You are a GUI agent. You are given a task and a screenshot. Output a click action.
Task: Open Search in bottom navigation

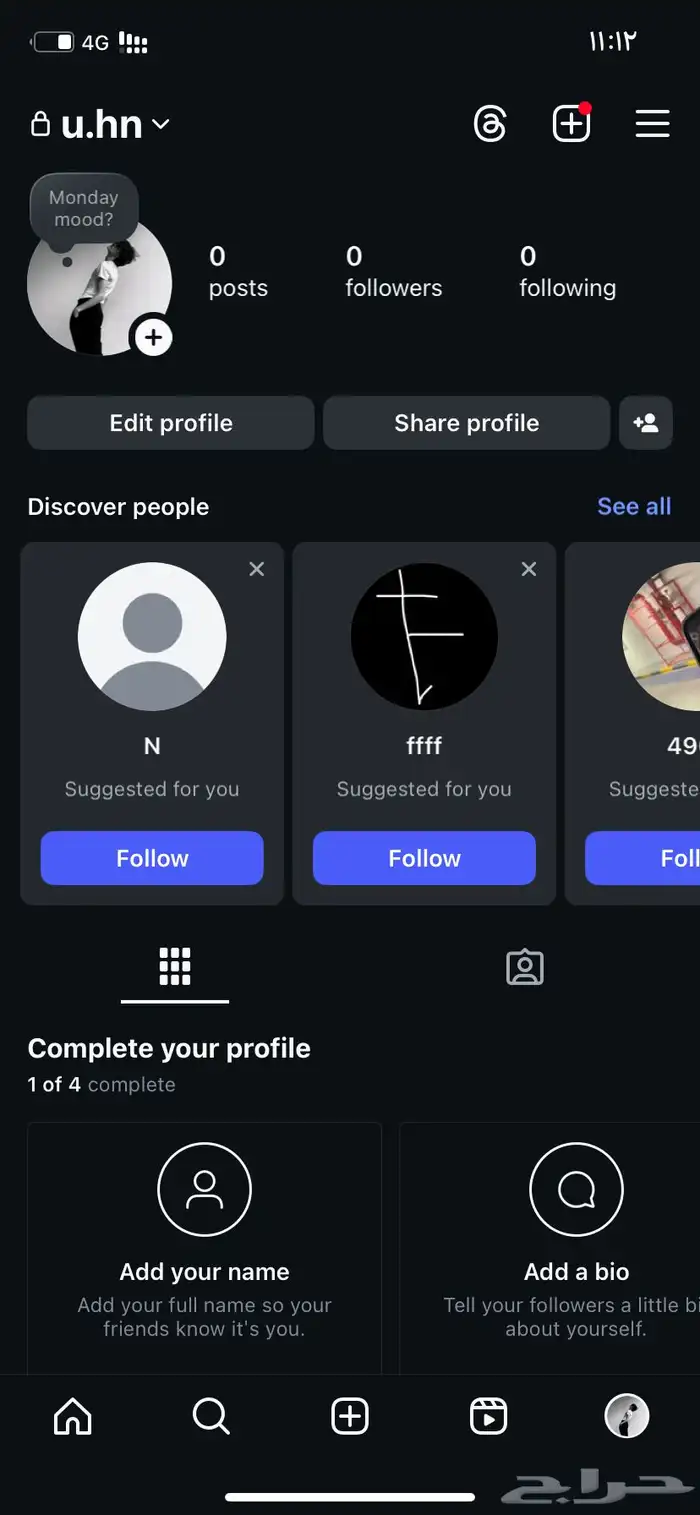tap(211, 1416)
